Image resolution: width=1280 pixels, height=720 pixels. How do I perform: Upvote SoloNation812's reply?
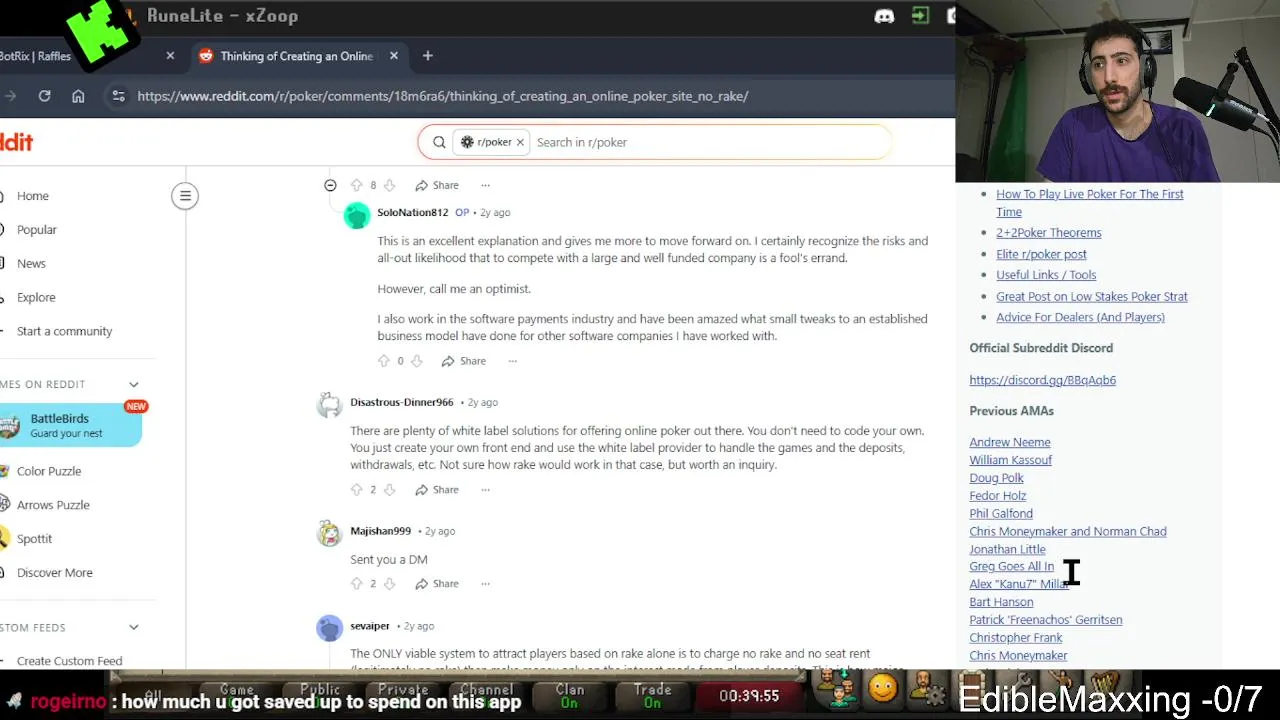(x=383, y=361)
